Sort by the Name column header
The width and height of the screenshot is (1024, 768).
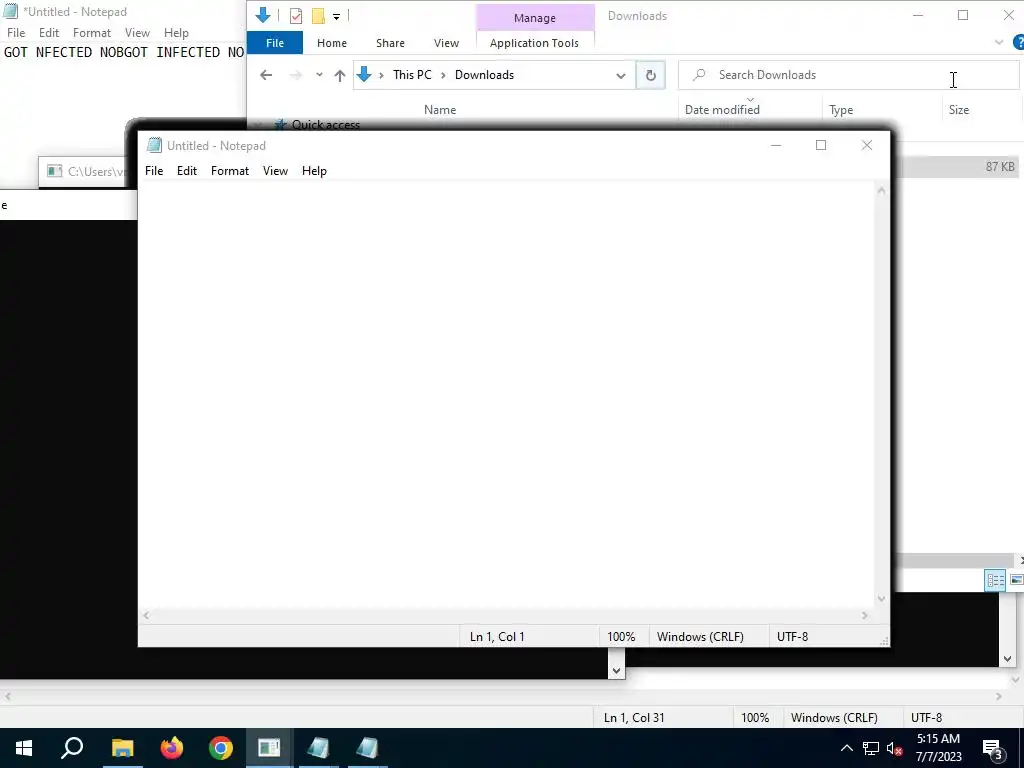440,110
